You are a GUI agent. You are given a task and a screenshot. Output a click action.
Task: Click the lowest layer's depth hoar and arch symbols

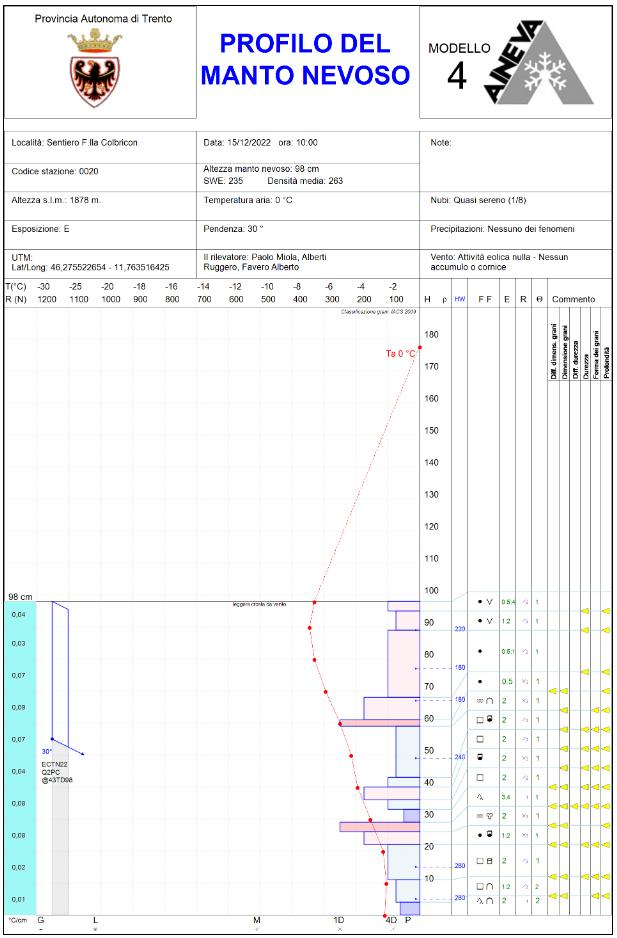pyautogui.click(x=485, y=900)
